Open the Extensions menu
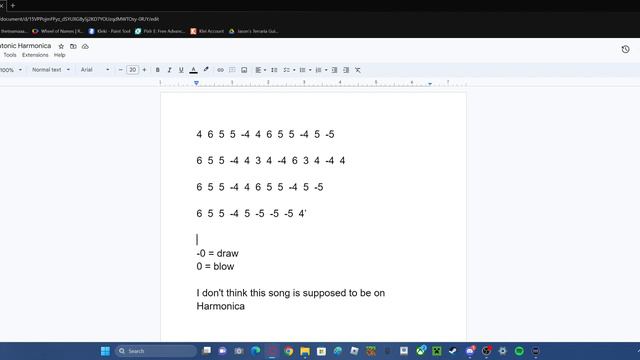This screenshot has width=640, height=360. tap(35, 55)
